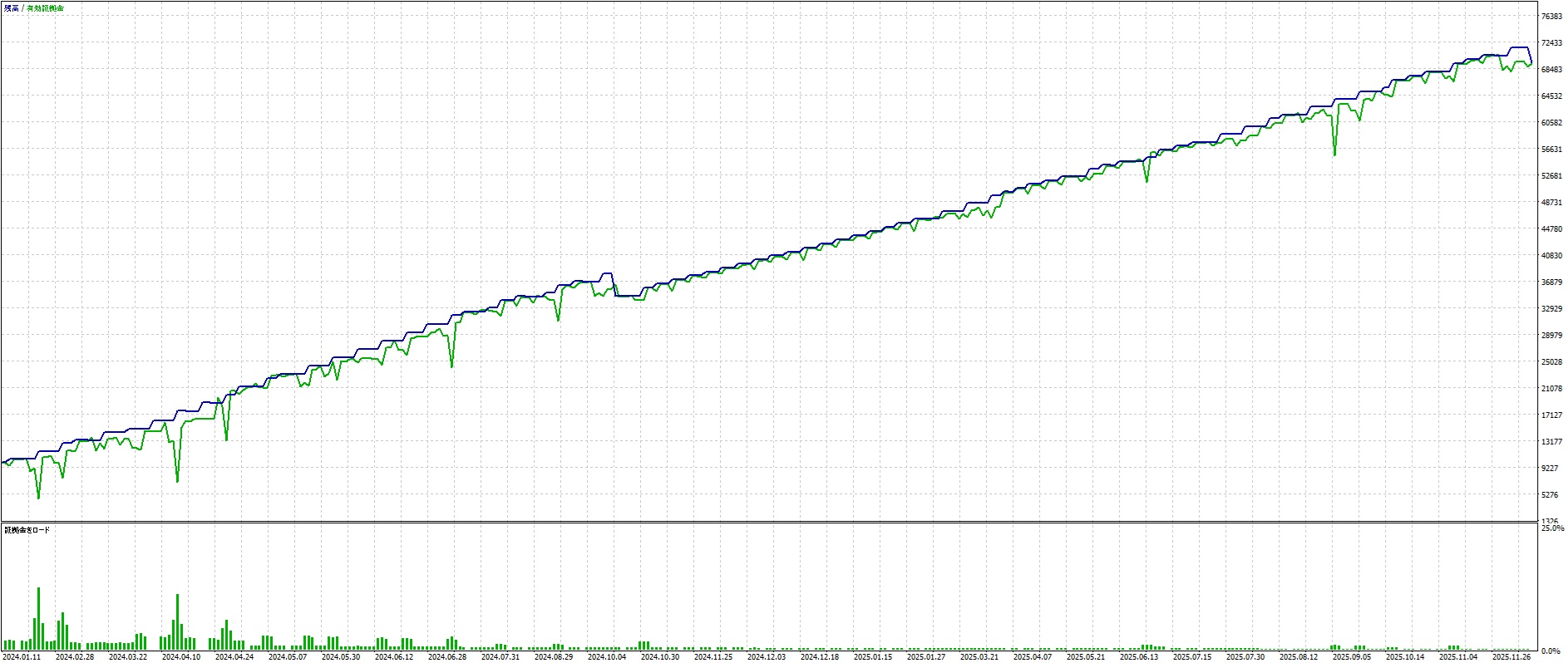
Task: Click the 40830 value on price axis
Action: (1551, 256)
